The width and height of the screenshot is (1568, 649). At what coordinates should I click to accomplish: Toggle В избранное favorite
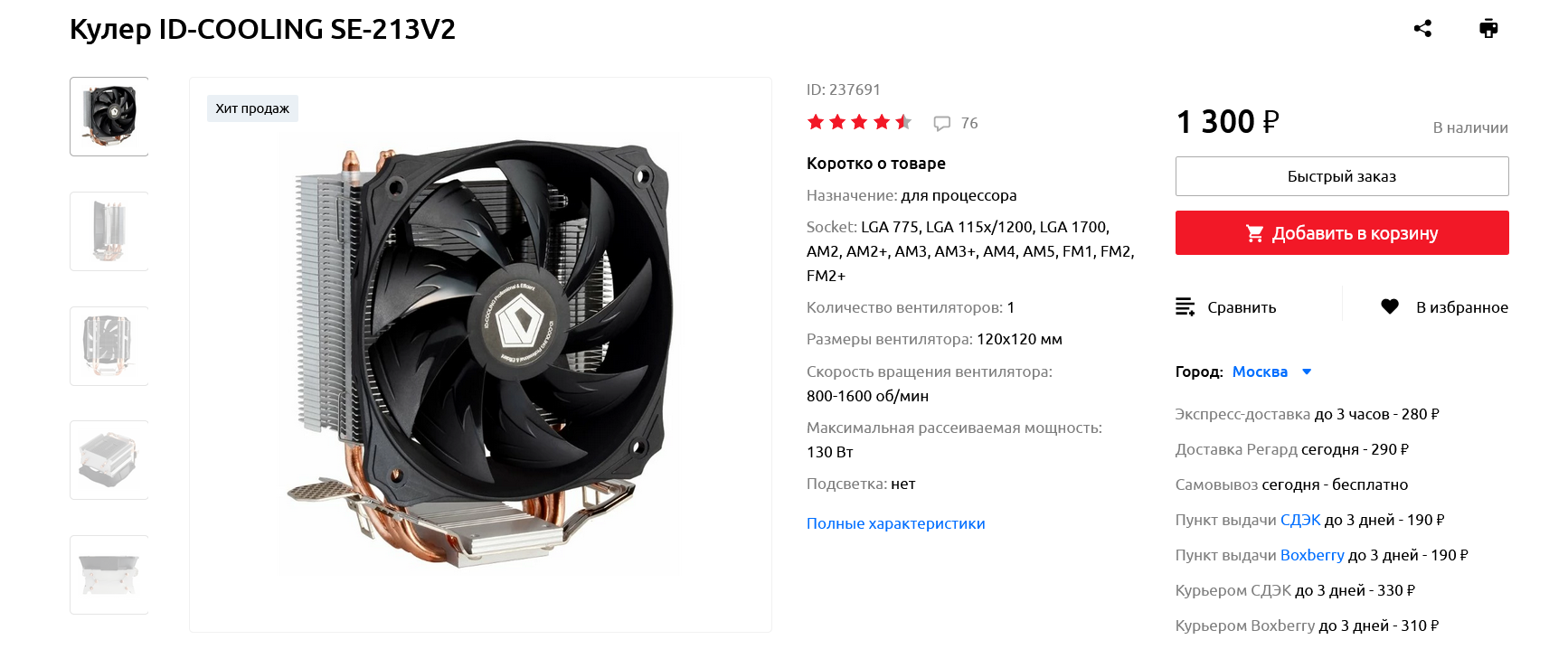(1444, 307)
